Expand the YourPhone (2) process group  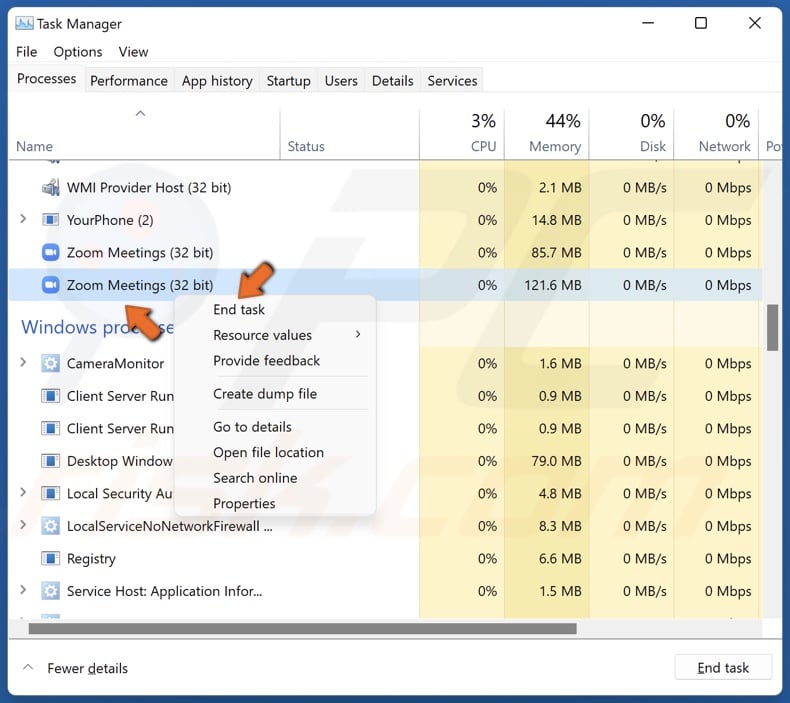[23, 219]
